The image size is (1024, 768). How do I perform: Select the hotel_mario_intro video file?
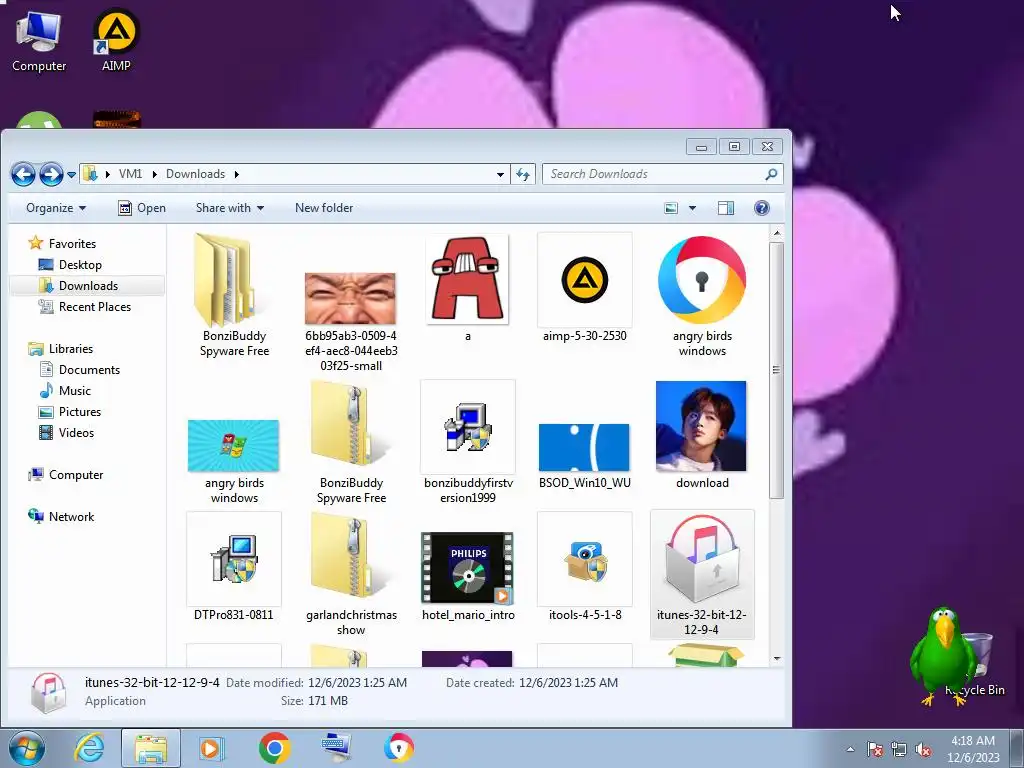tap(468, 568)
